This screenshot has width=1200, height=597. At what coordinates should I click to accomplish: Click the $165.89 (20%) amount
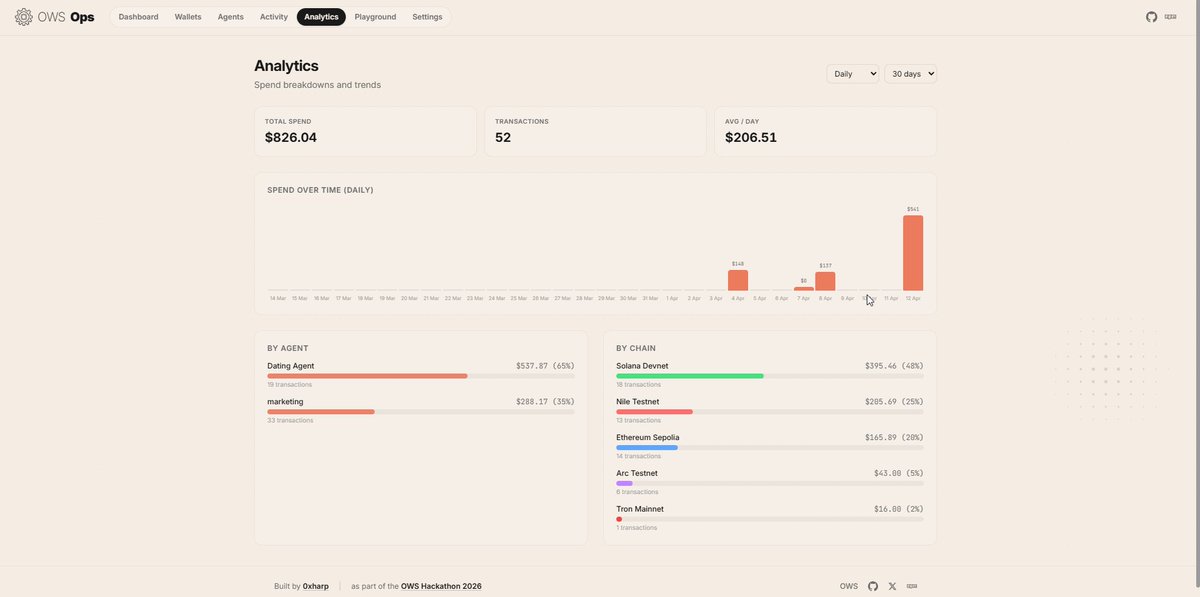click(x=894, y=438)
